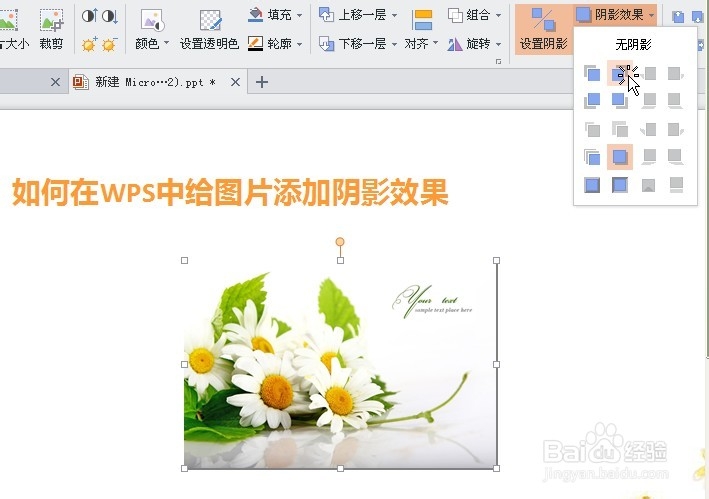Click the increase brightness sun icon
The height and width of the screenshot is (499, 709).
click(89, 44)
